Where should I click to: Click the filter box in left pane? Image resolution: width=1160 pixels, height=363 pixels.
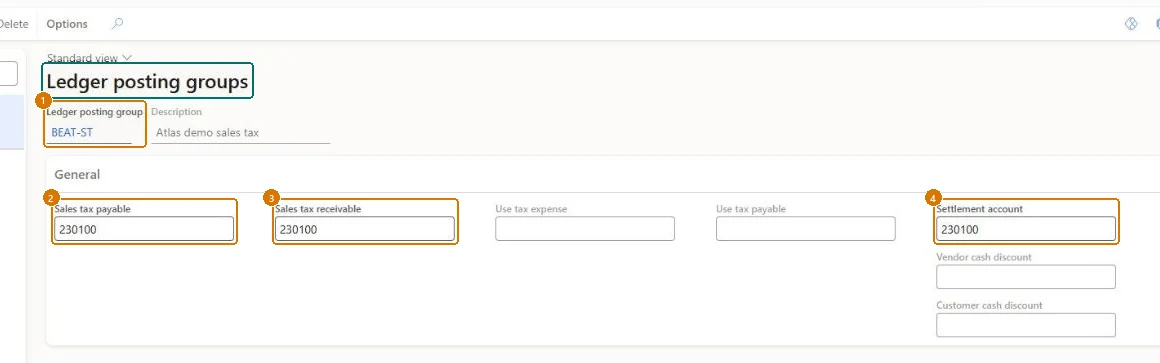(9, 73)
